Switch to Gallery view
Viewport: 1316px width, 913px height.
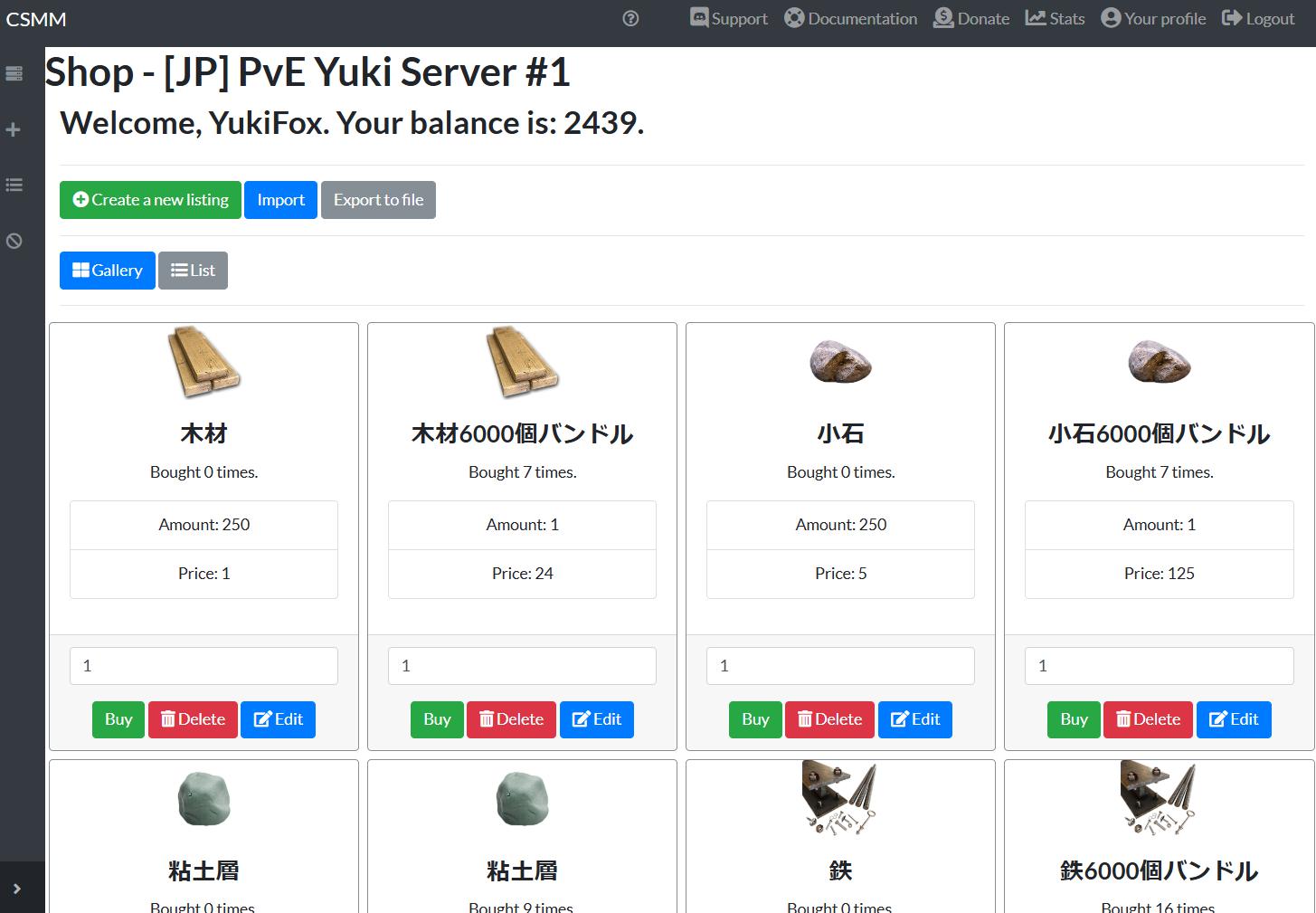[108, 271]
